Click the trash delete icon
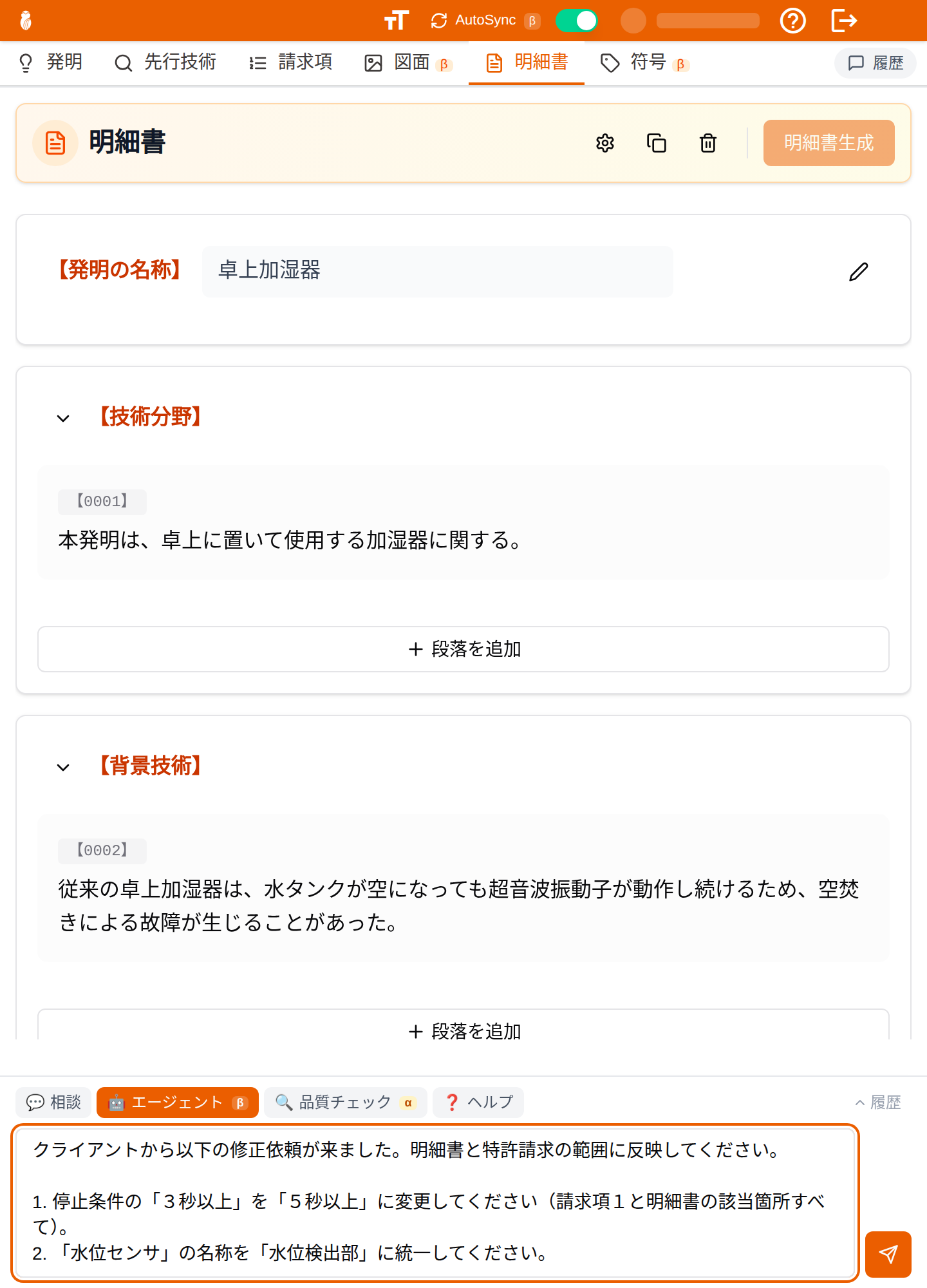 click(x=708, y=143)
